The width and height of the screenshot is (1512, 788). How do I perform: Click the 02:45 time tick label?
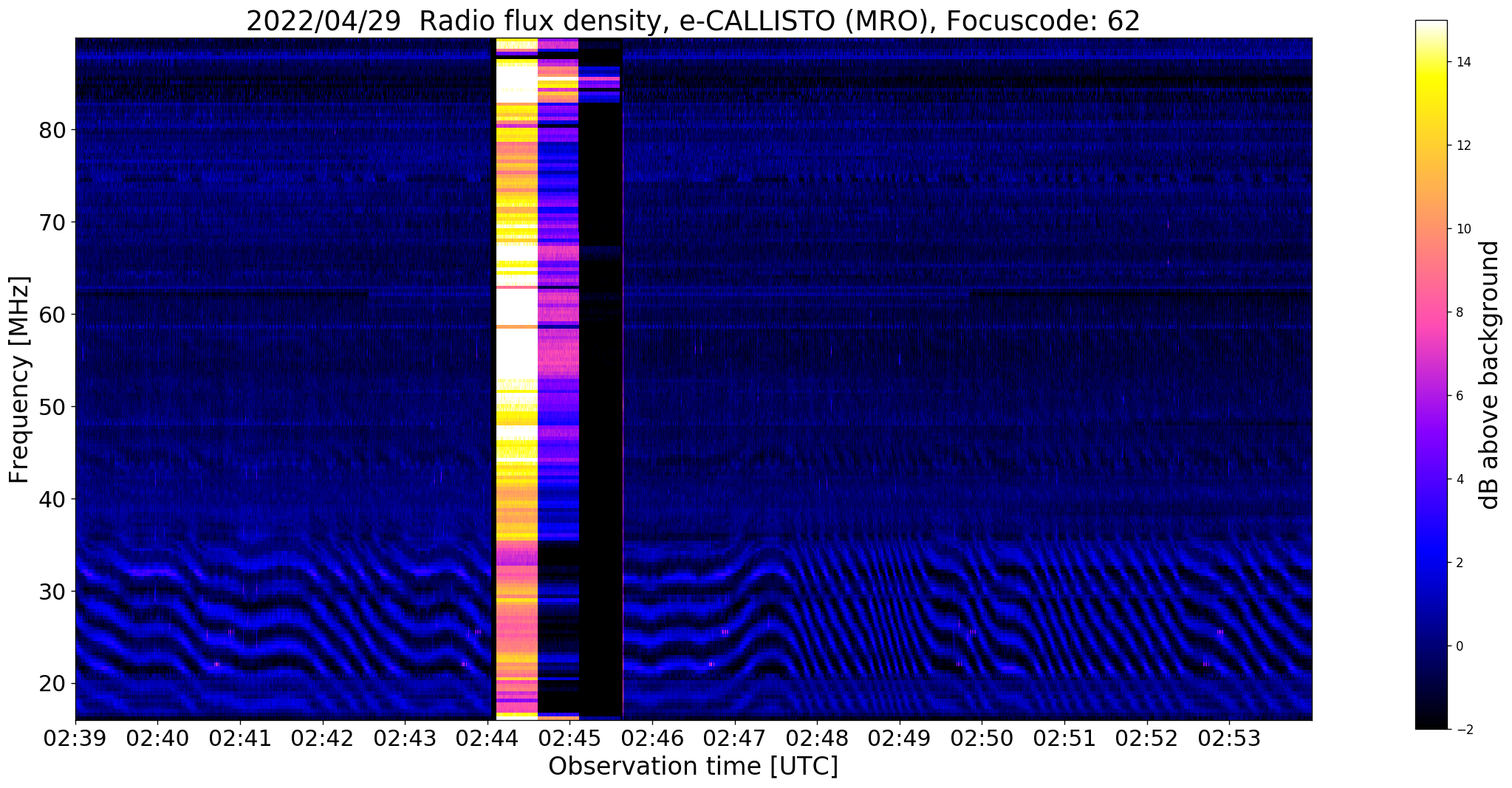pyautogui.click(x=570, y=738)
